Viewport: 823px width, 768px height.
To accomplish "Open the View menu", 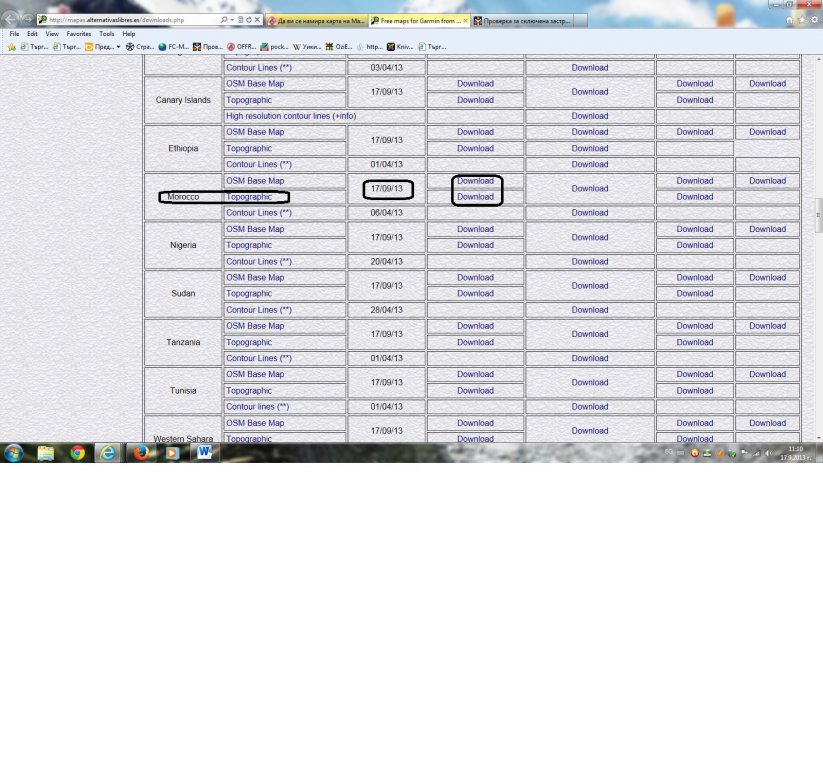I will (52, 34).
